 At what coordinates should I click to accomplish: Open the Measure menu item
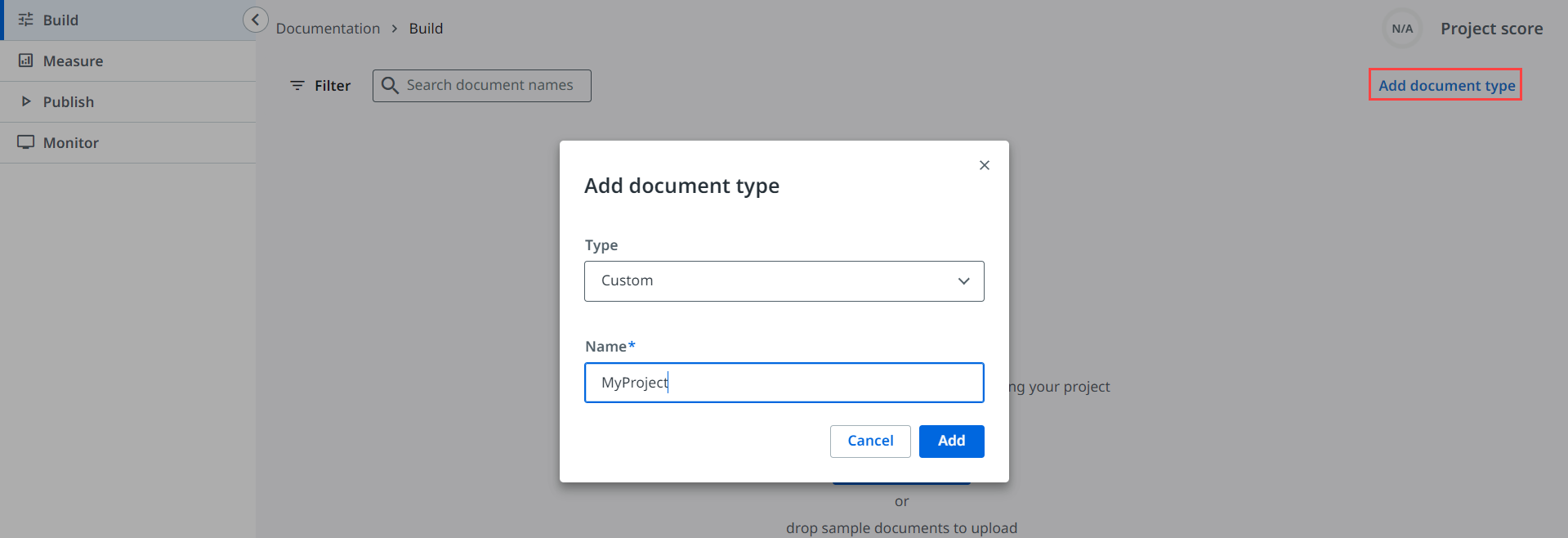click(73, 61)
